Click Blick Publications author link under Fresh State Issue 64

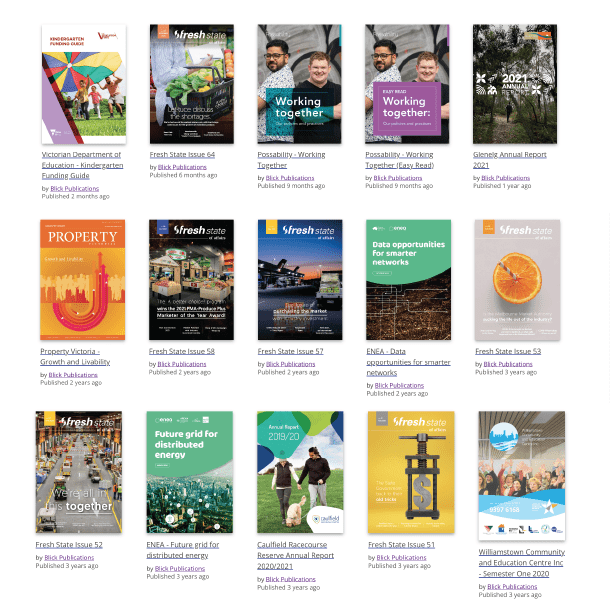[182, 167]
